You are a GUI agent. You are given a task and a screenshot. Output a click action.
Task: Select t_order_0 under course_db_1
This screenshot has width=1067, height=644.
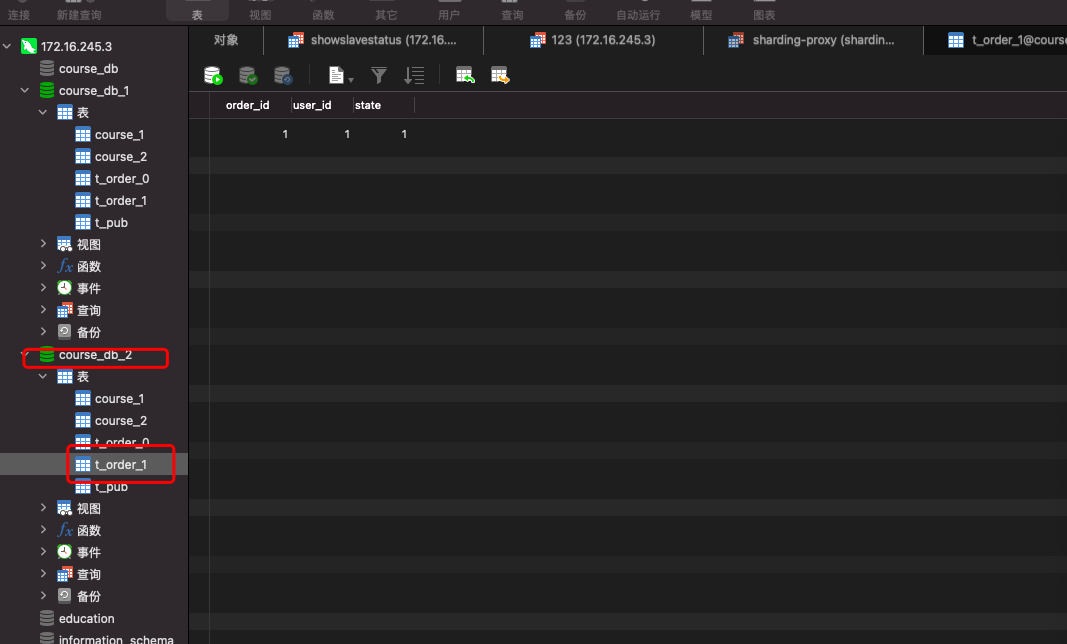coord(122,178)
